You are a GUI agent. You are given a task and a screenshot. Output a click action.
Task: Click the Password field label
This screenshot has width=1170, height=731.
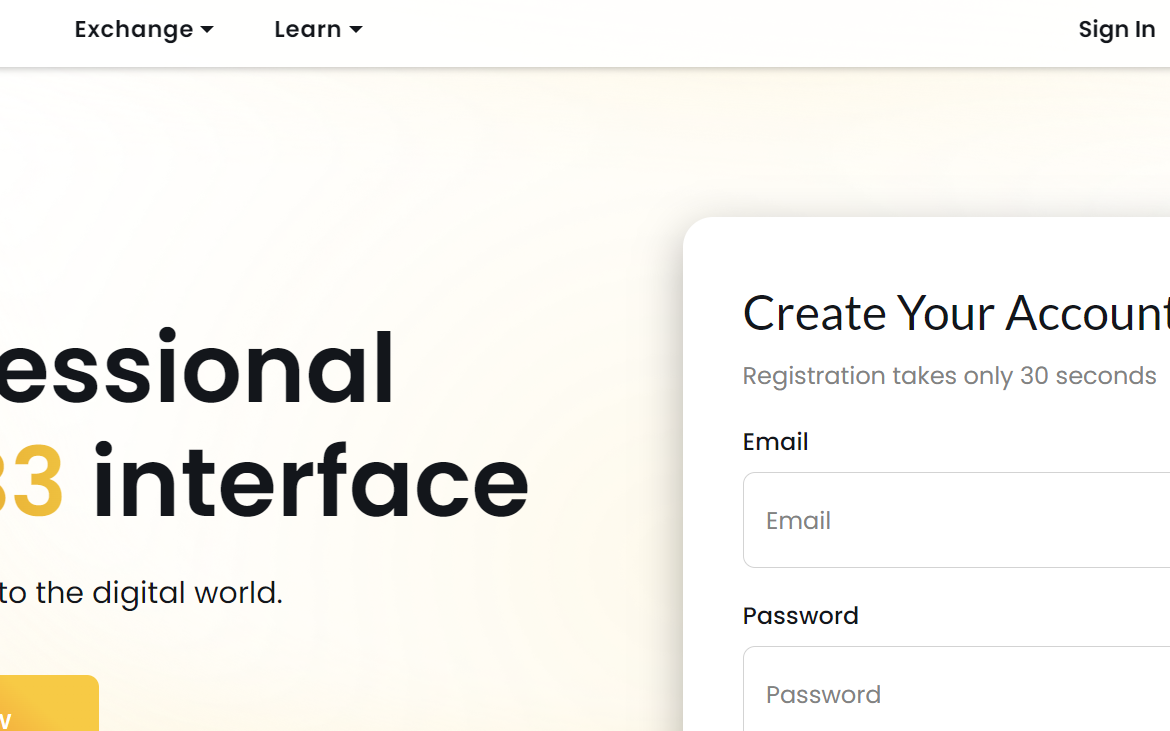pos(800,615)
